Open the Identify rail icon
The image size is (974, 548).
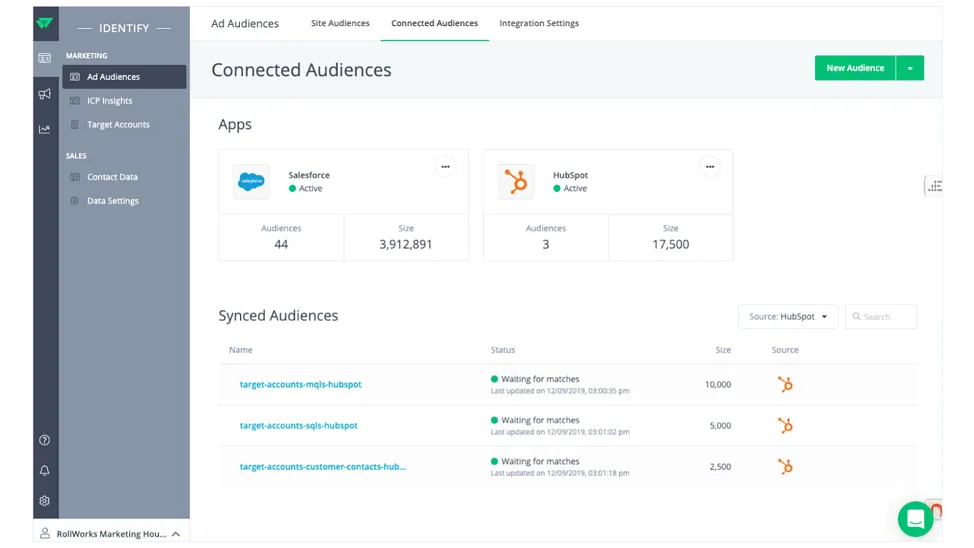[45, 58]
